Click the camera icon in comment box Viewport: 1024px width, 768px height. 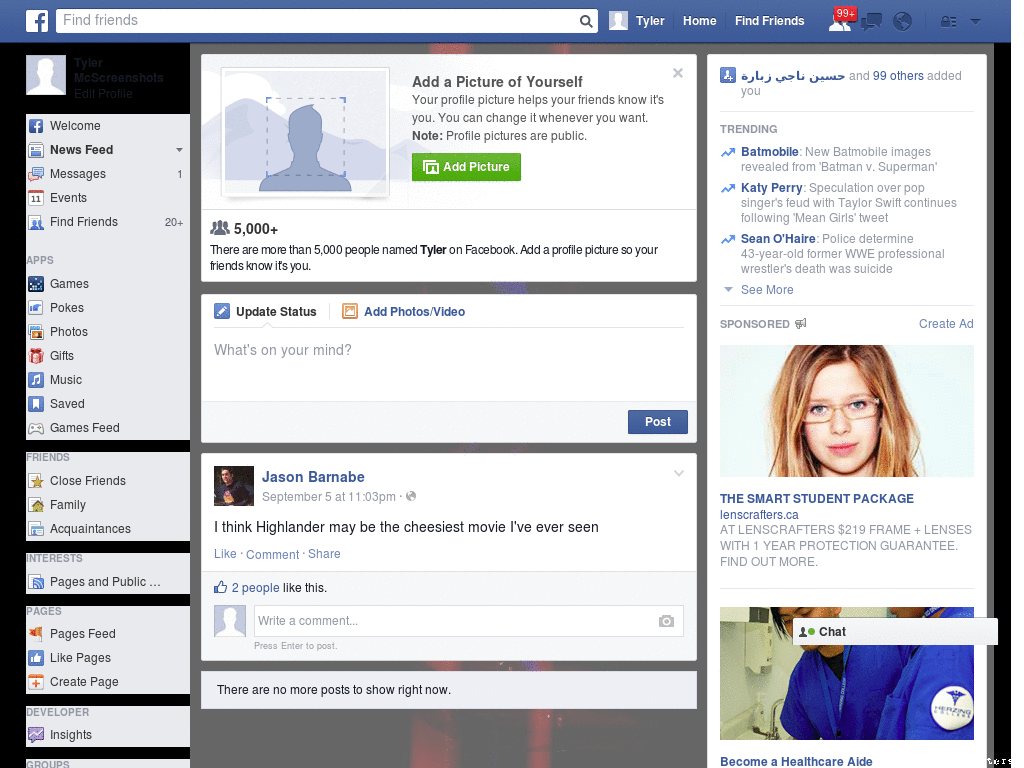pos(666,621)
